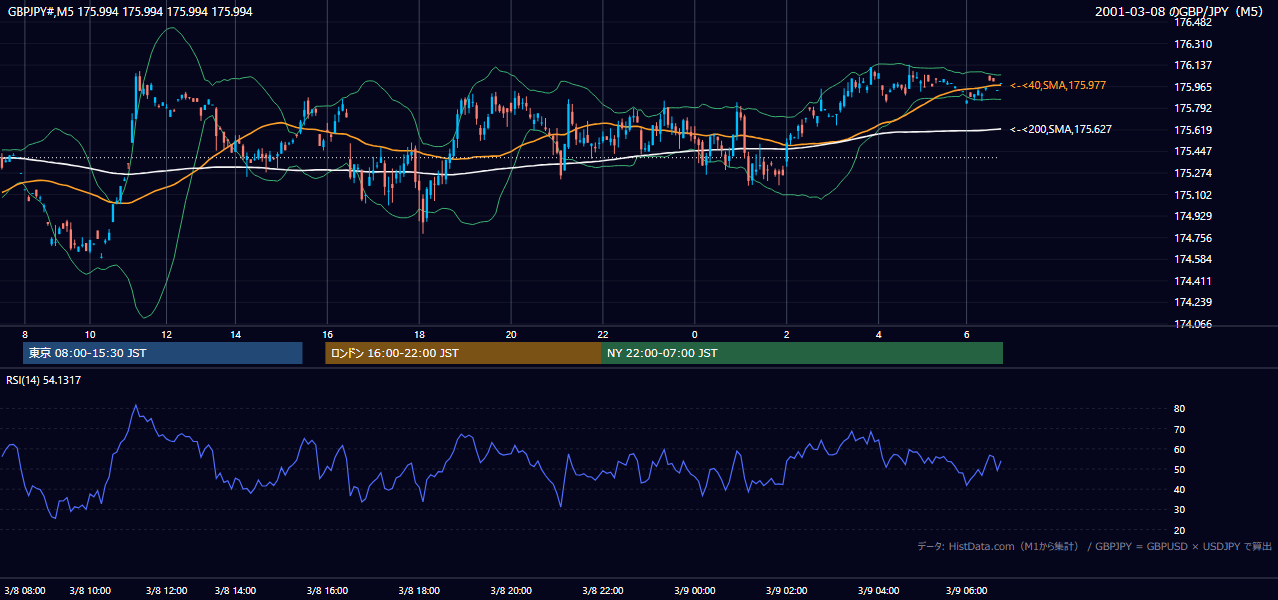Click price axis value 174.066
1278x600 pixels.
click(1192, 324)
